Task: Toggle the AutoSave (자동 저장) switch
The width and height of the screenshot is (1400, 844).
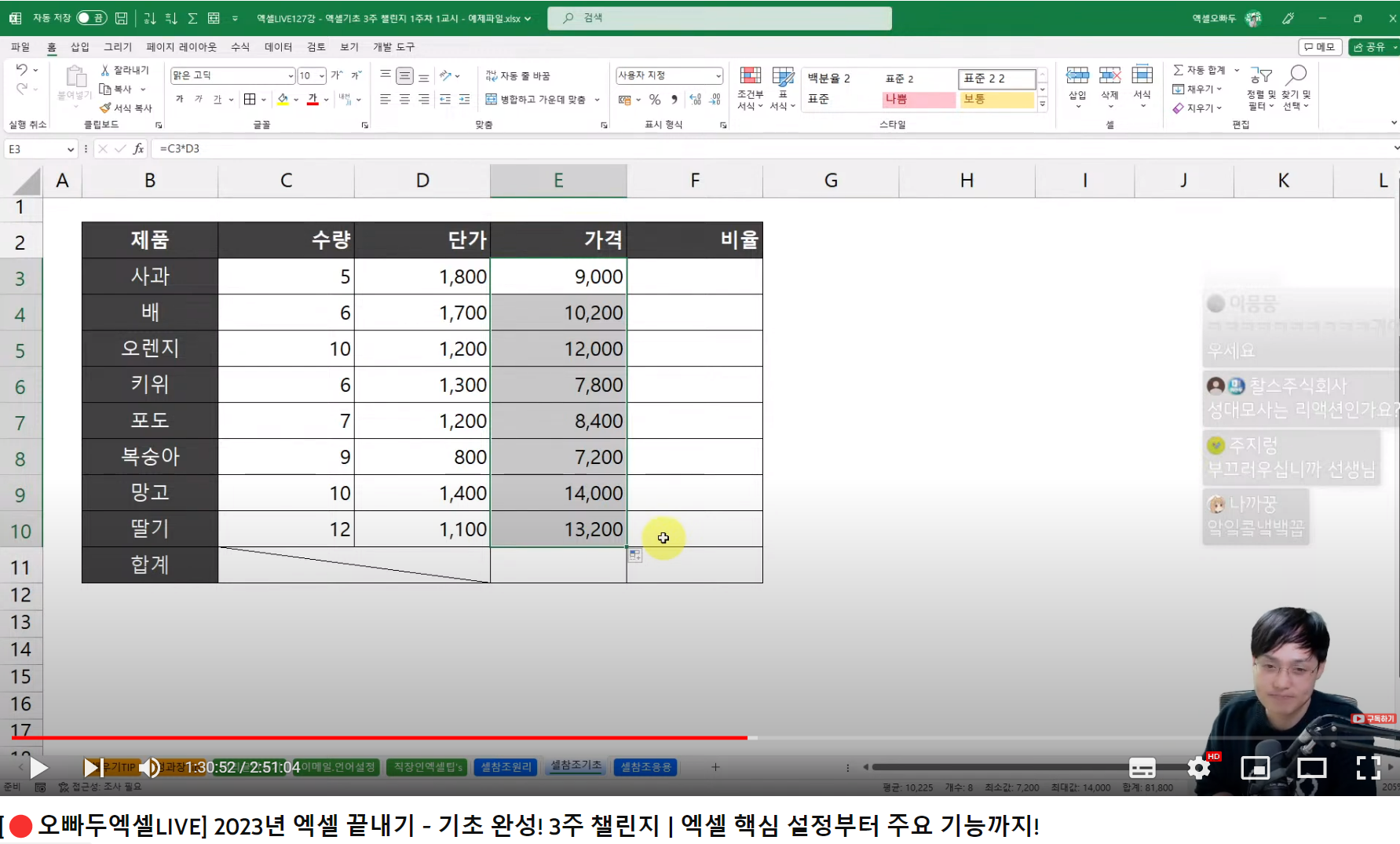Action: click(x=91, y=18)
